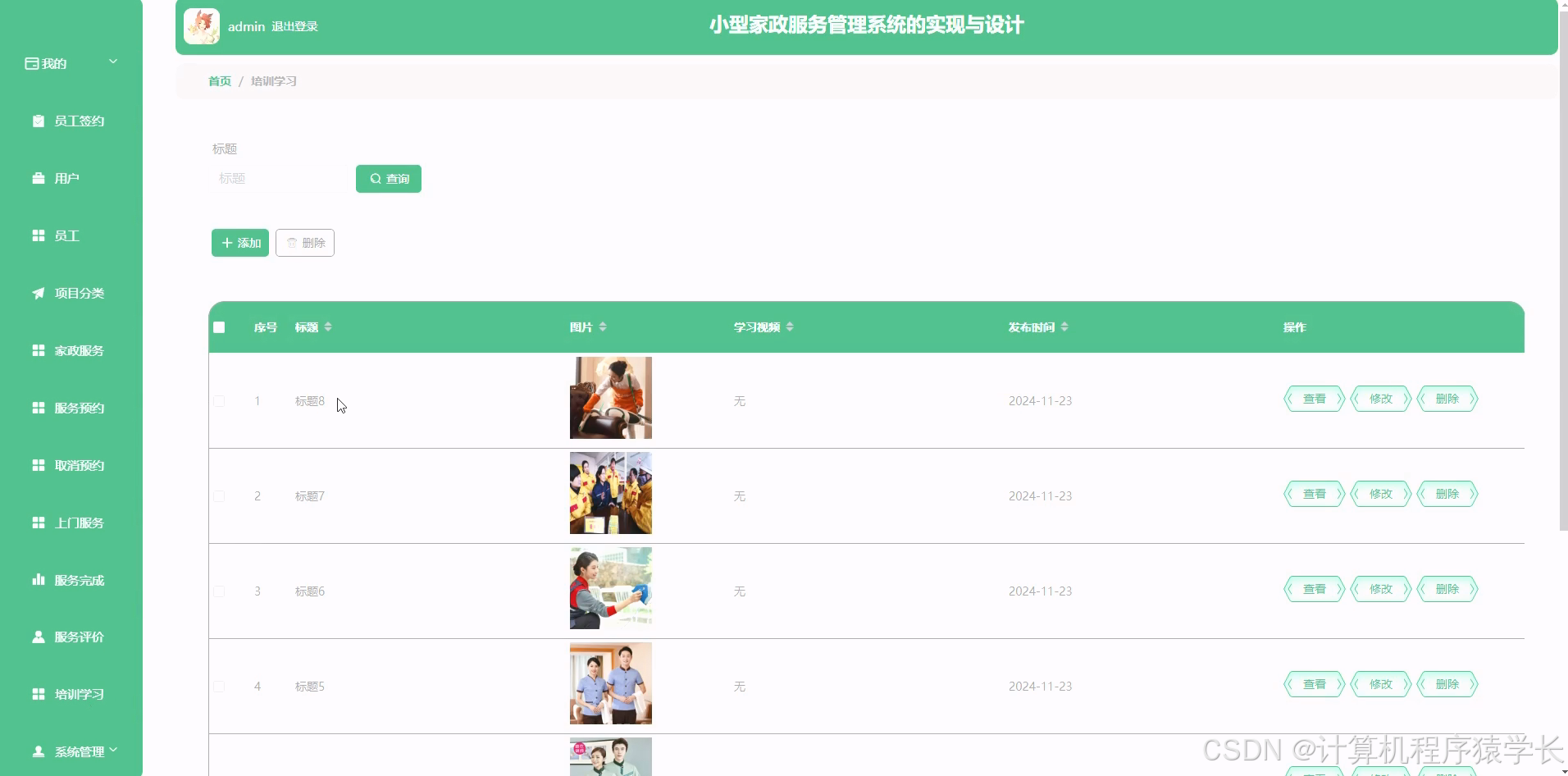
Task: Click the 员工签约 clipboard icon
Action: pos(39,121)
